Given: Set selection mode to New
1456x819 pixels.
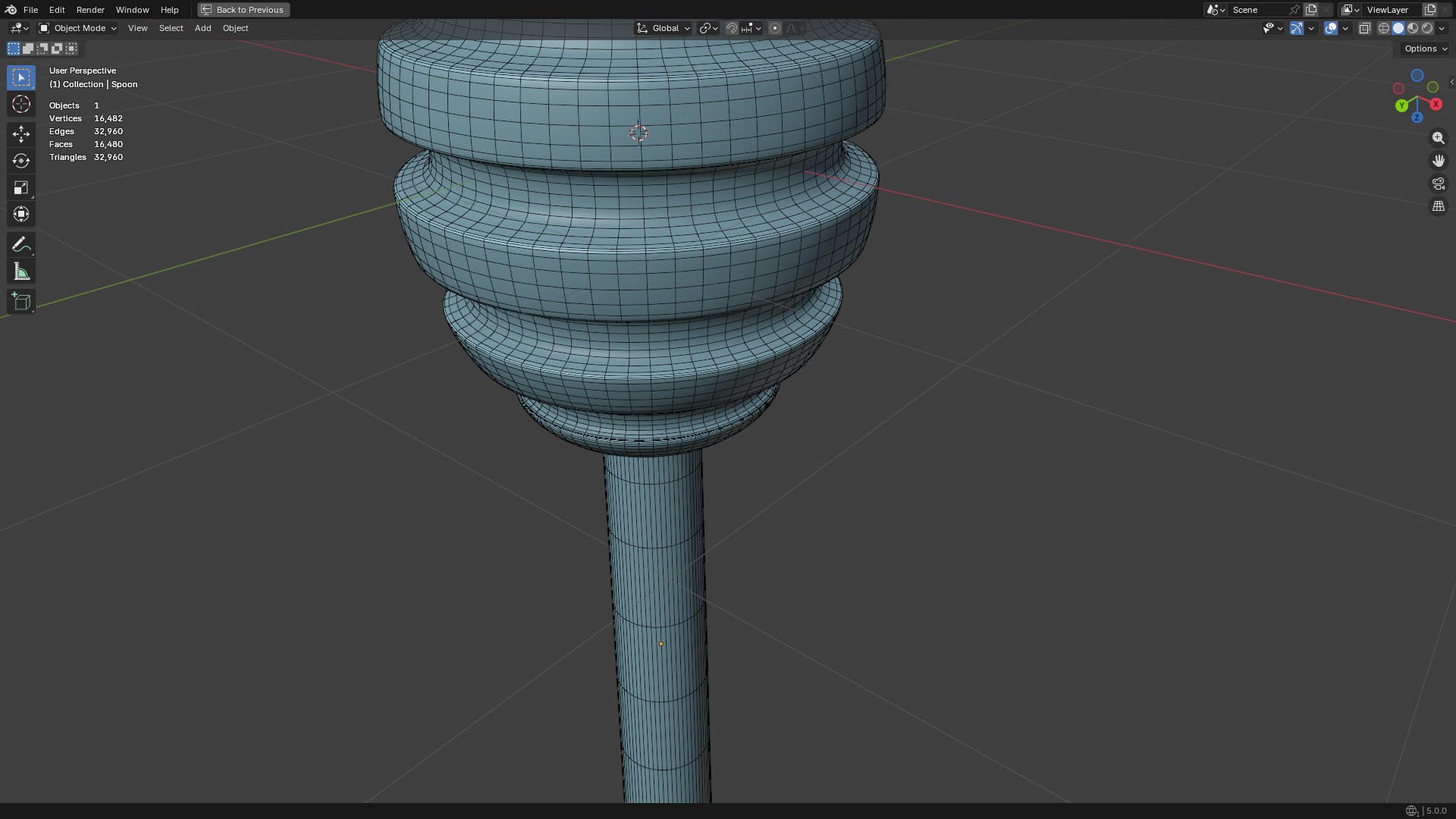Looking at the screenshot, I should click(14, 49).
